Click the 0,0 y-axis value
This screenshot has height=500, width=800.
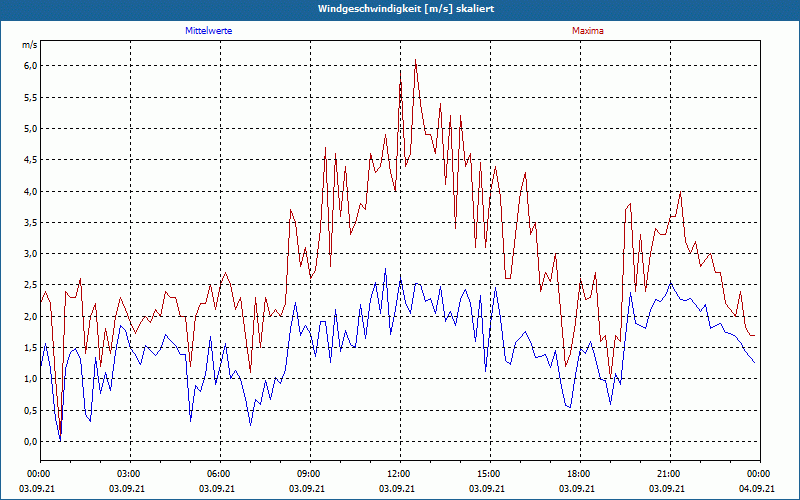point(31,442)
